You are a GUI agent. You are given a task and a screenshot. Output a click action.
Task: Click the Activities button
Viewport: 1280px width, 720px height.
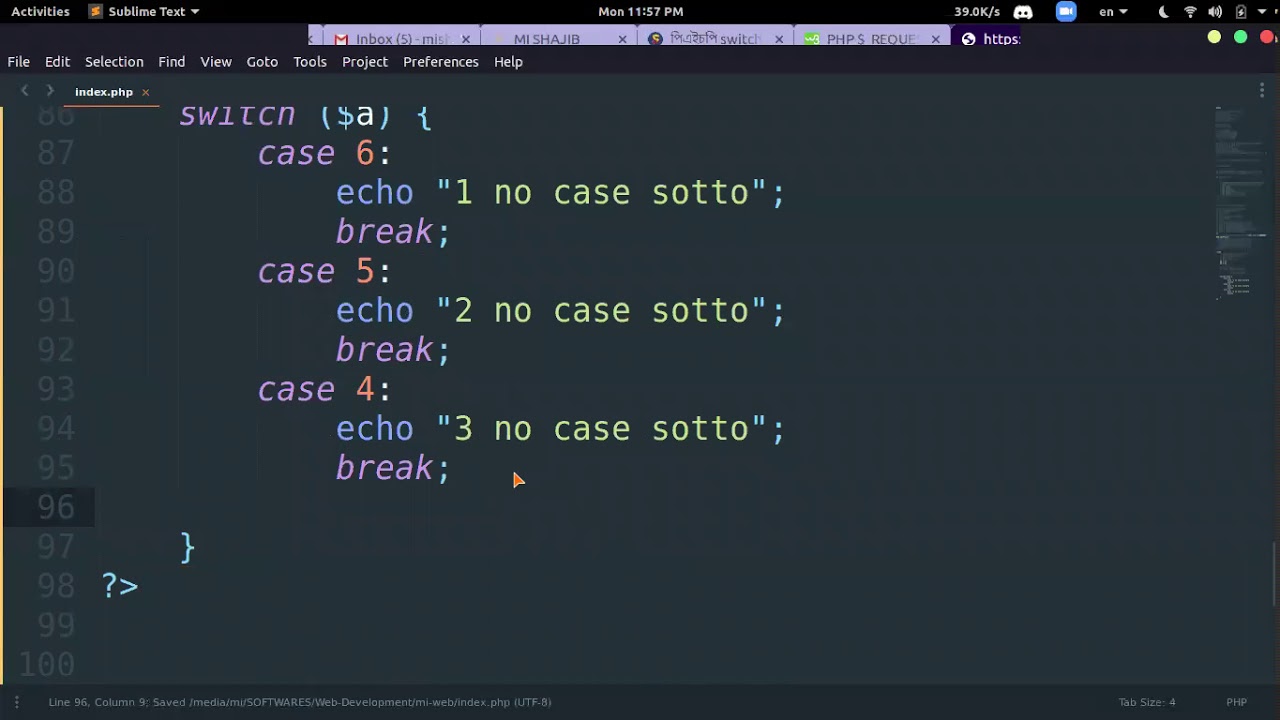point(40,11)
